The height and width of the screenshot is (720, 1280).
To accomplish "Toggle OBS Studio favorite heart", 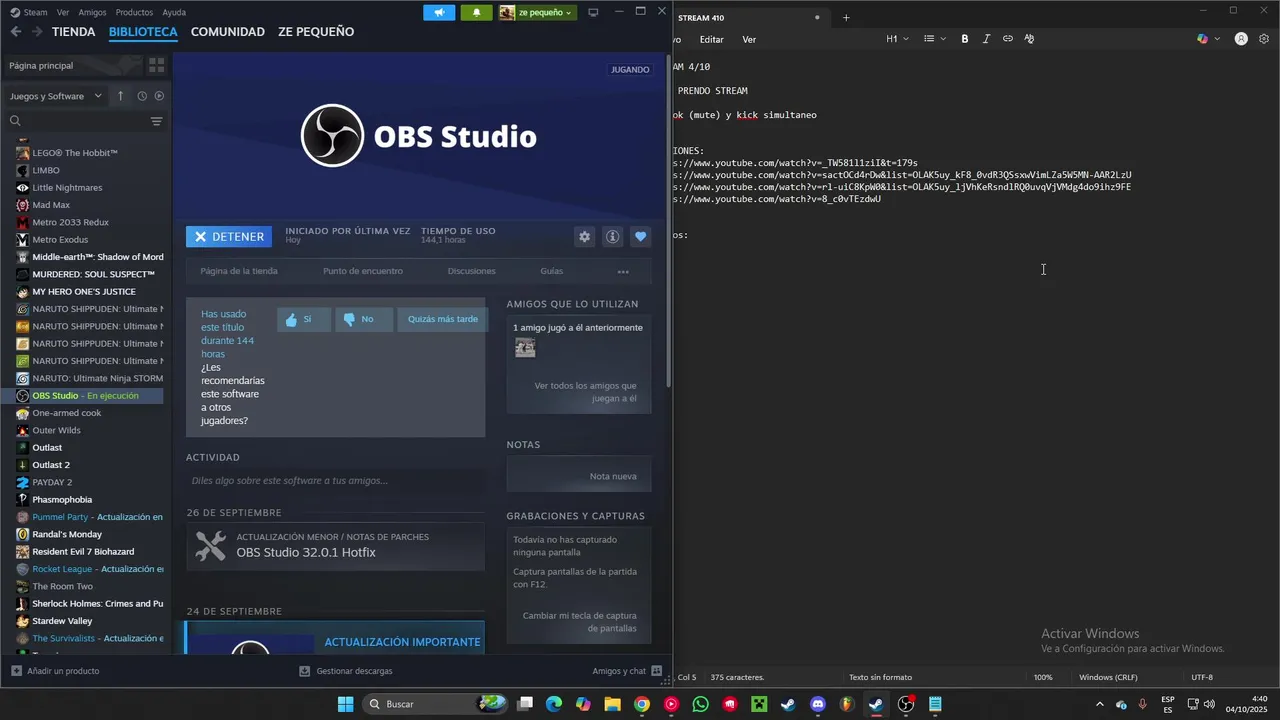I will point(641,237).
